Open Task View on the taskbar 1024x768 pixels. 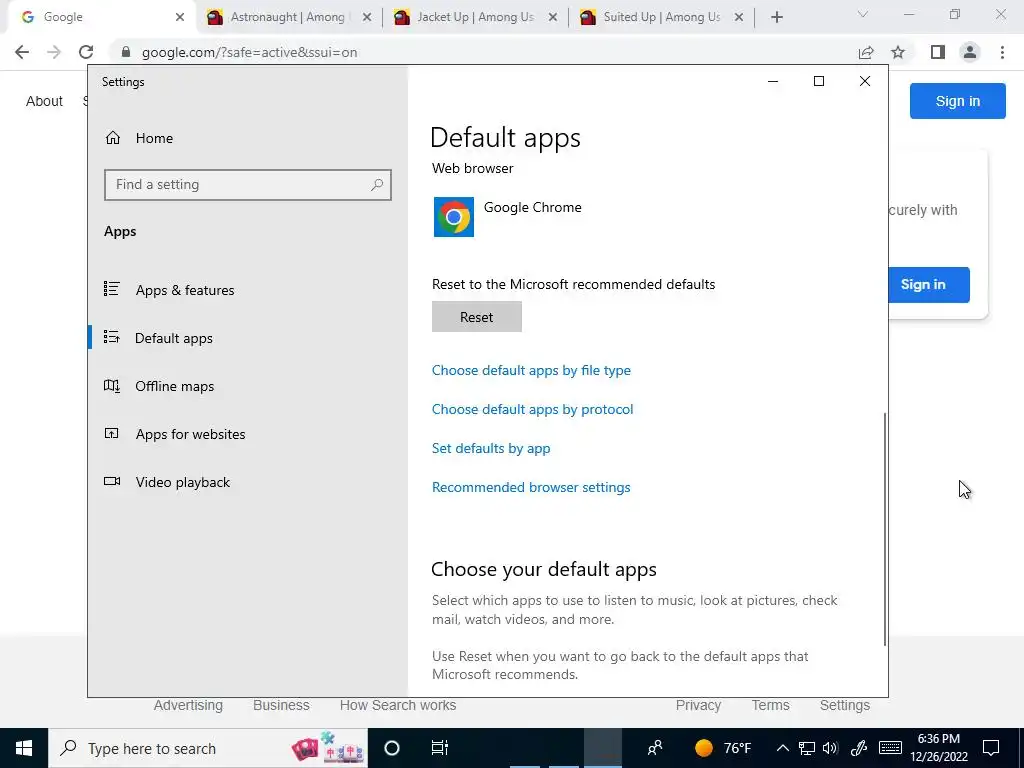[x=440, y=748]
